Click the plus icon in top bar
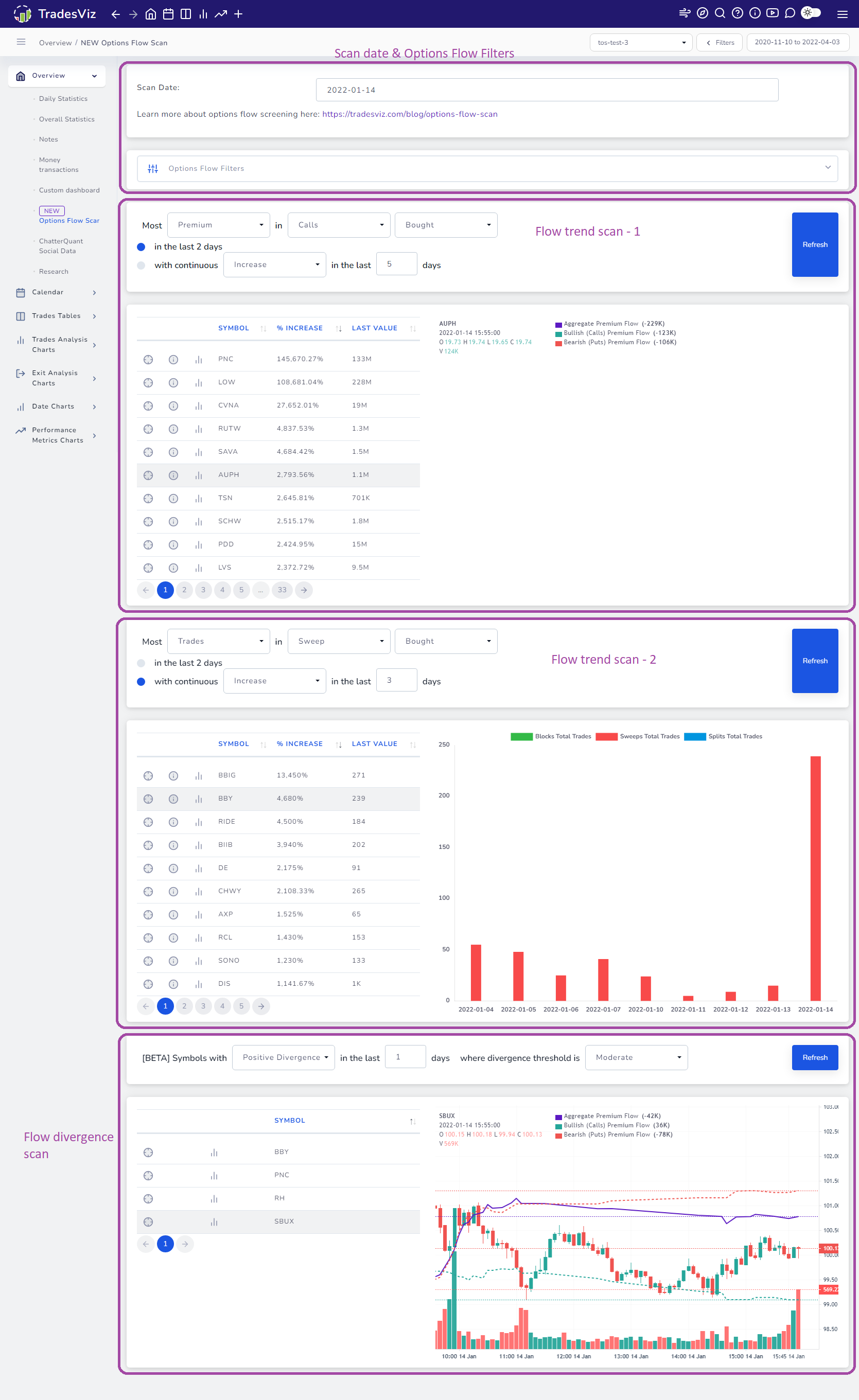Image resolution: width=859 pixels, height=1400 pixels. [238, 14]
